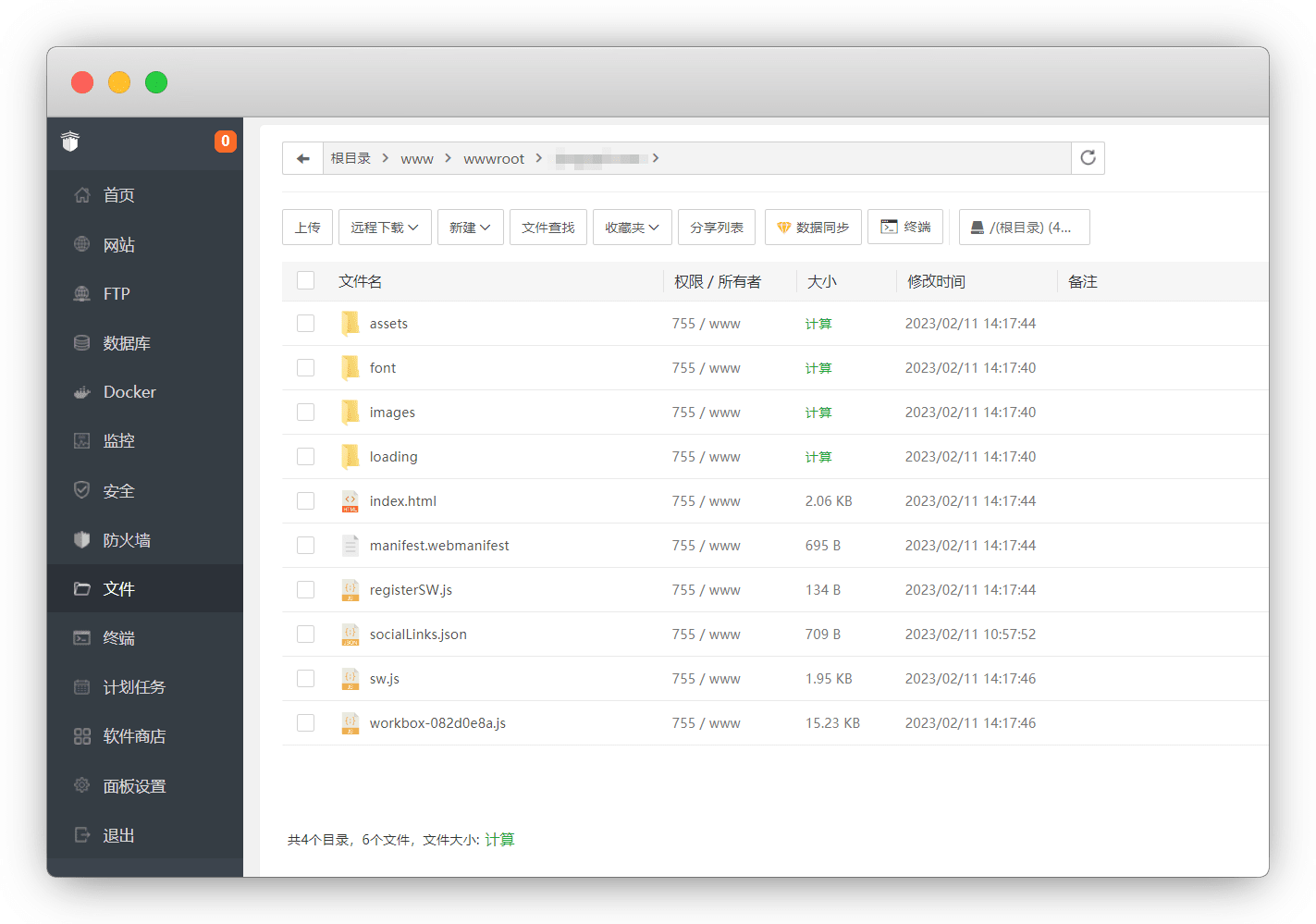Expand the favorites dropdown
This screenshot has height=924, width=1316.
632,228
